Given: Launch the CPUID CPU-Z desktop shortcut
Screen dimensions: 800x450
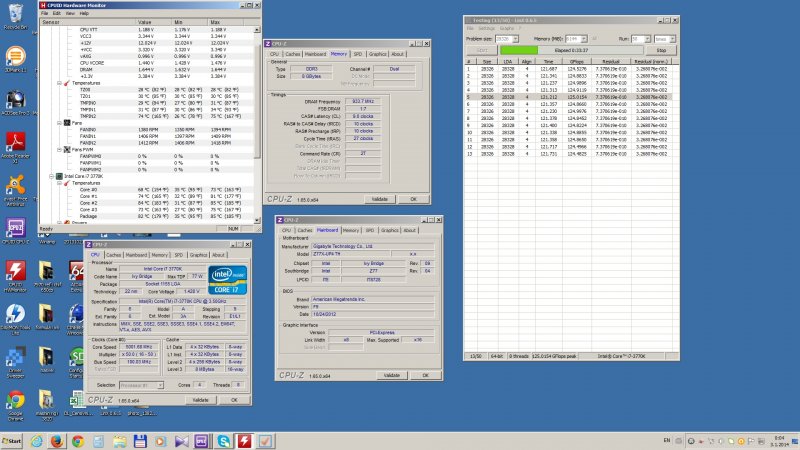Looking at the screenshot, I should [x=15, y=231].
